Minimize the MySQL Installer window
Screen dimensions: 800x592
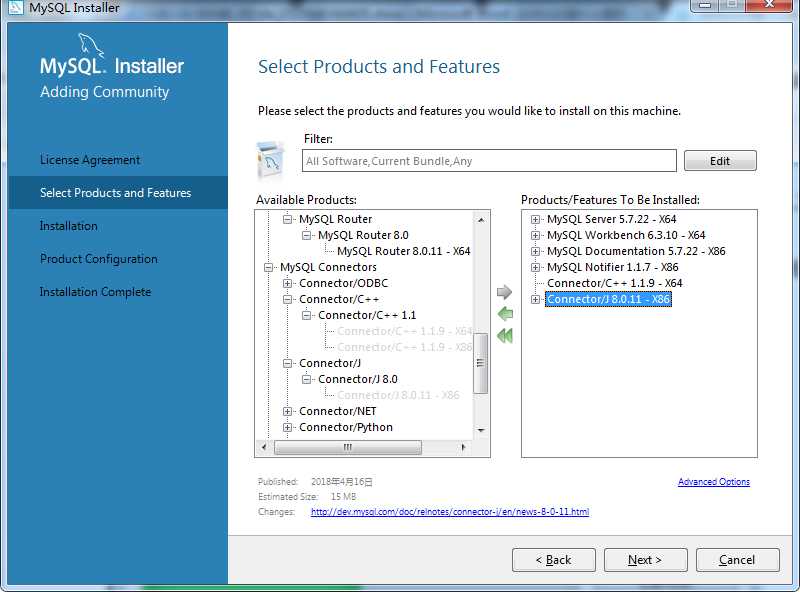click(x=705, y=5)
